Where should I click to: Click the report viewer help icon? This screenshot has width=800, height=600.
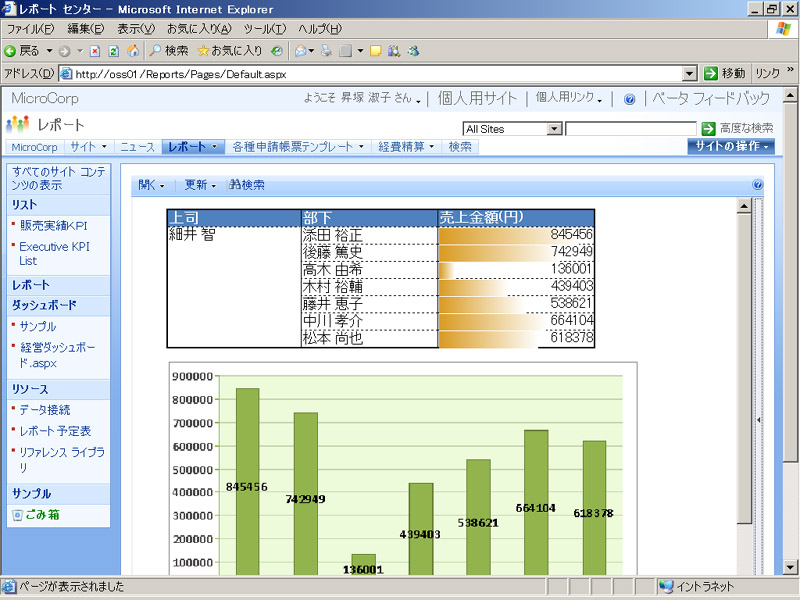pyautogui.click(x=758, y=185)
